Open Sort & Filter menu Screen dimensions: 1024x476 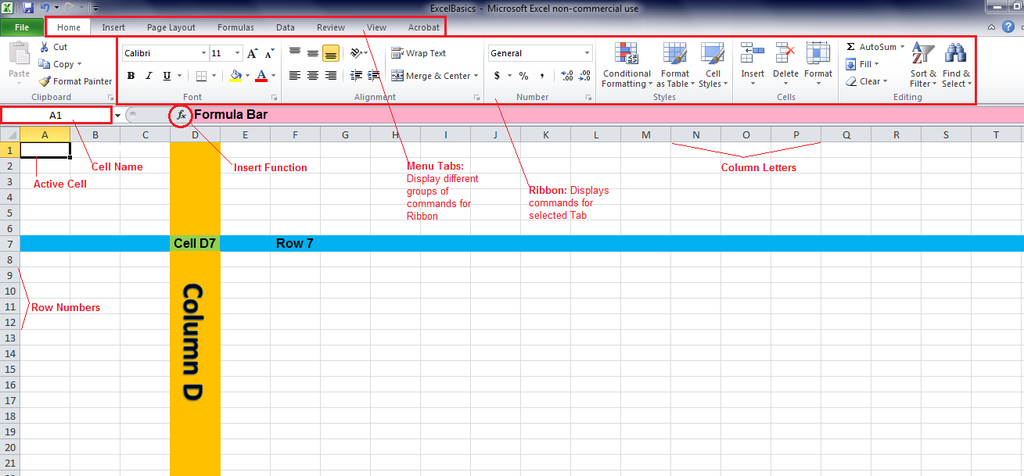pos(923,65)
